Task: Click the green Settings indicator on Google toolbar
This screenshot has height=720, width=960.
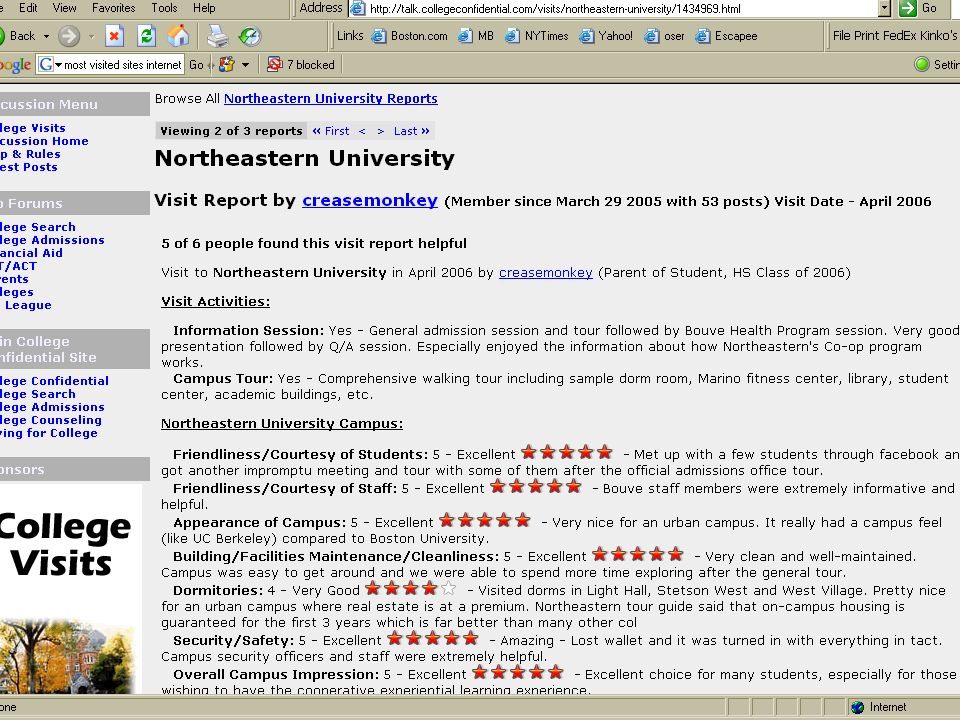Action: (x=921, y=64)
